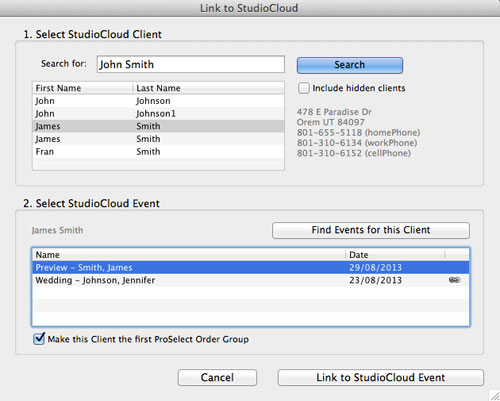Image resolution: width=500 pixels, height=401 pixels.
Task: Sort clients by Last Name column header
Action: pos(209,88)
